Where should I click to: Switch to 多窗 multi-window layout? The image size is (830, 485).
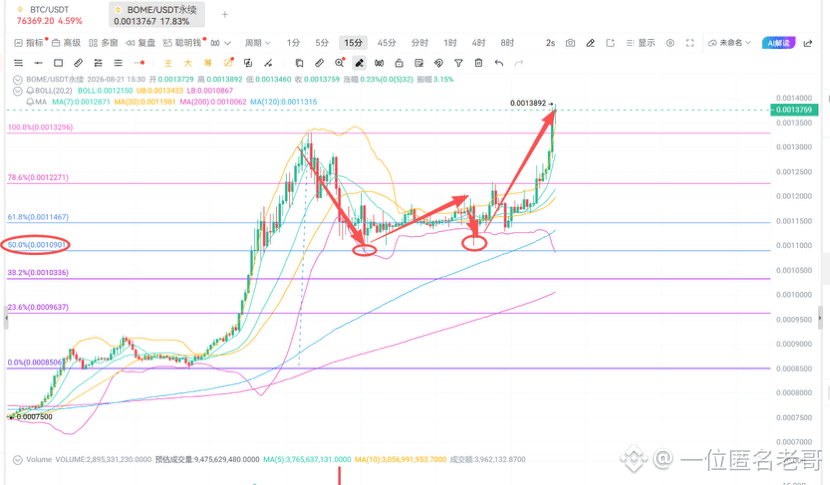tap(103, 43)
